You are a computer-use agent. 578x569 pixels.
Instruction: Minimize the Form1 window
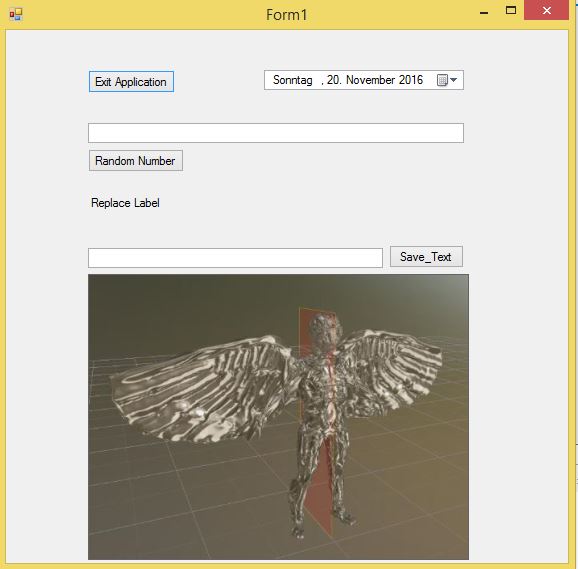(484, 12)
